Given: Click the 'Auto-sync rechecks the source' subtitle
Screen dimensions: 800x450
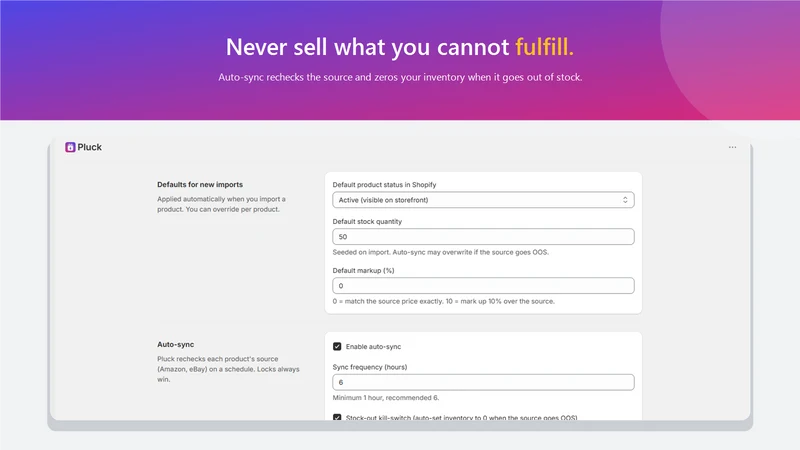Looking at the screenshot, I should click(x=400, y=78).
